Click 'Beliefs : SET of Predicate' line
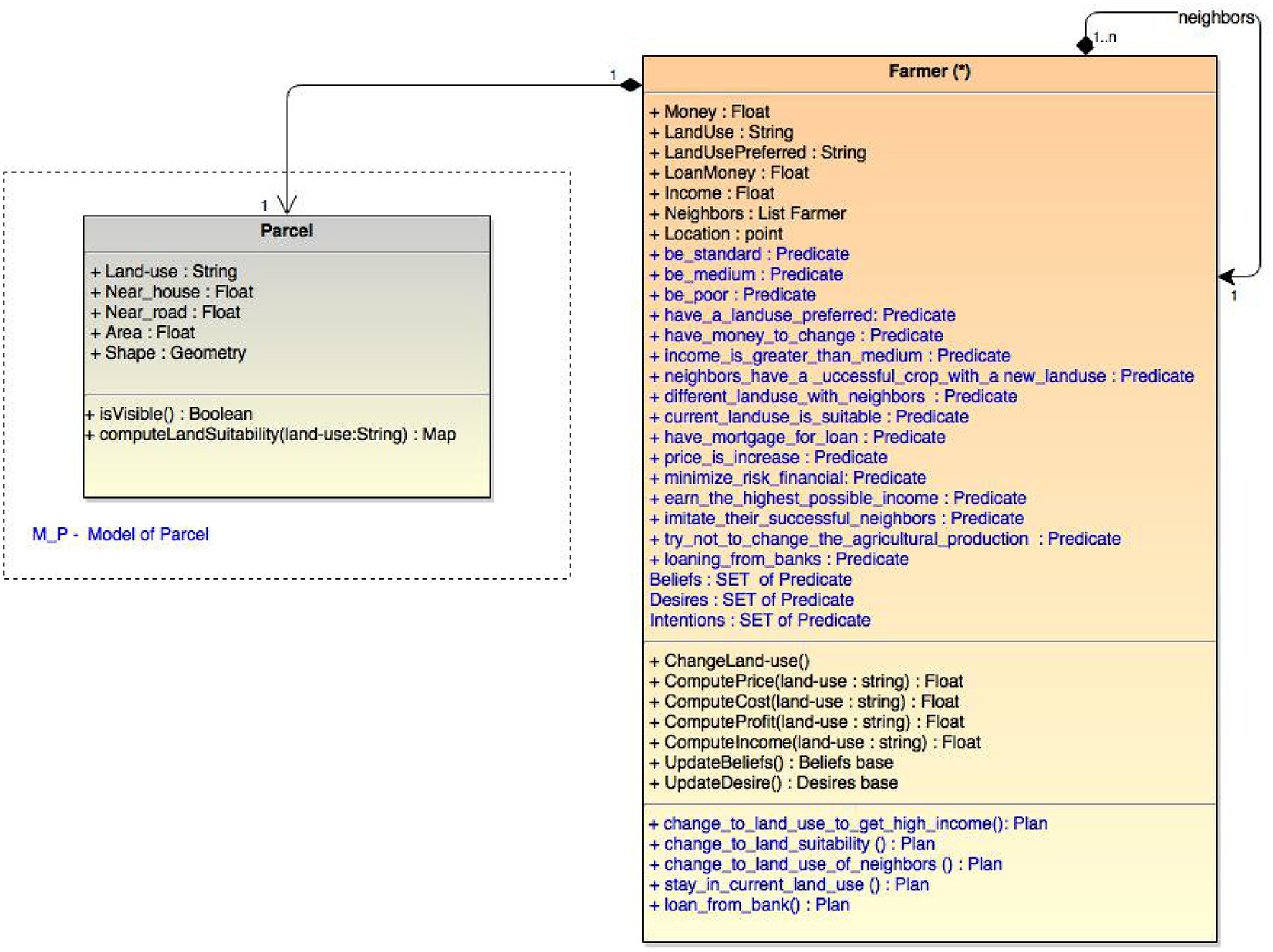Viewport: 1273px width, 952px height. click(x=750, y=580)
